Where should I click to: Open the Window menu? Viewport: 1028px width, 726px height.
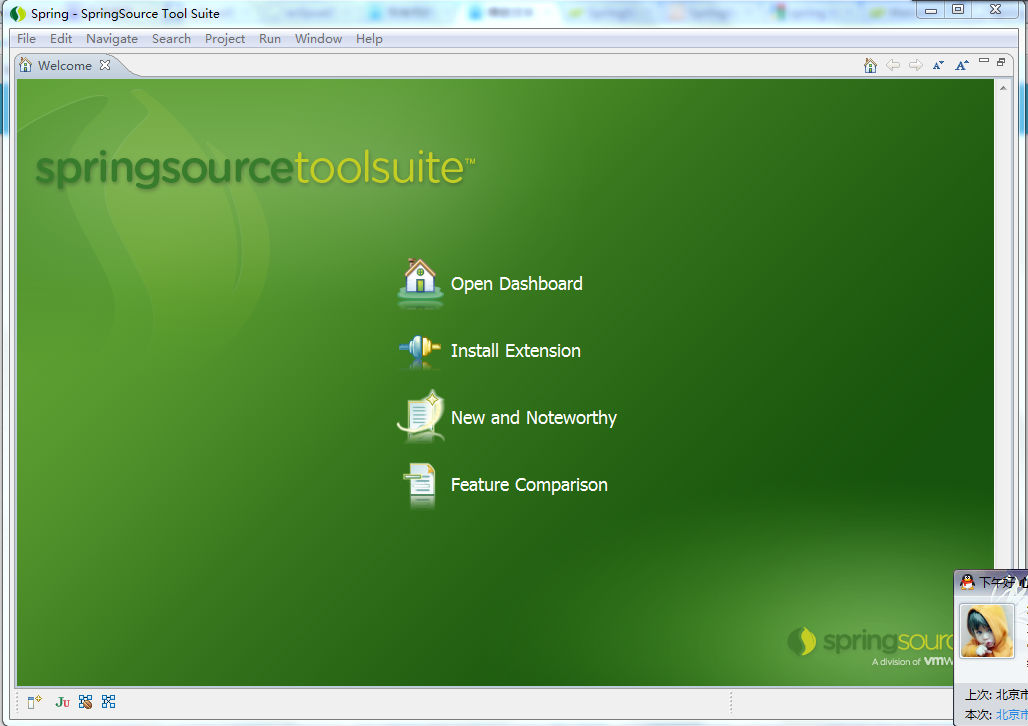(318, 39)
